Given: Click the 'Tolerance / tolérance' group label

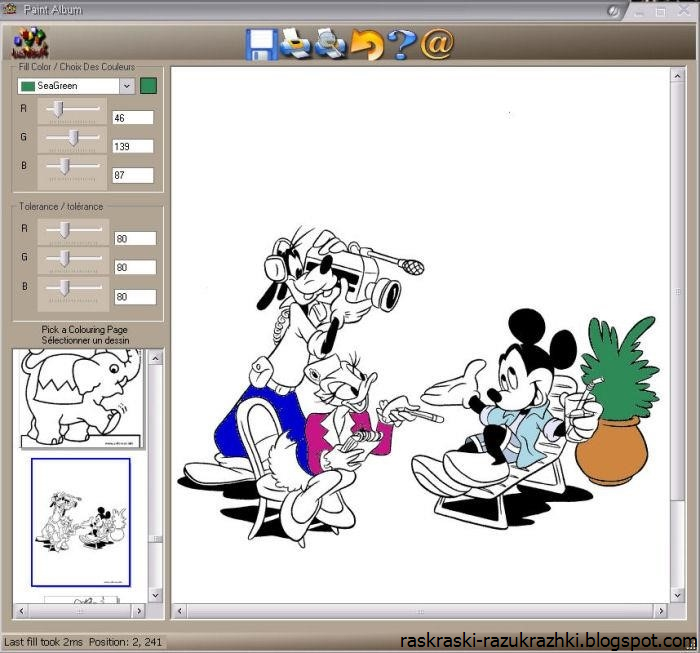Looking at the screenshot, I should tap(61, 206).
